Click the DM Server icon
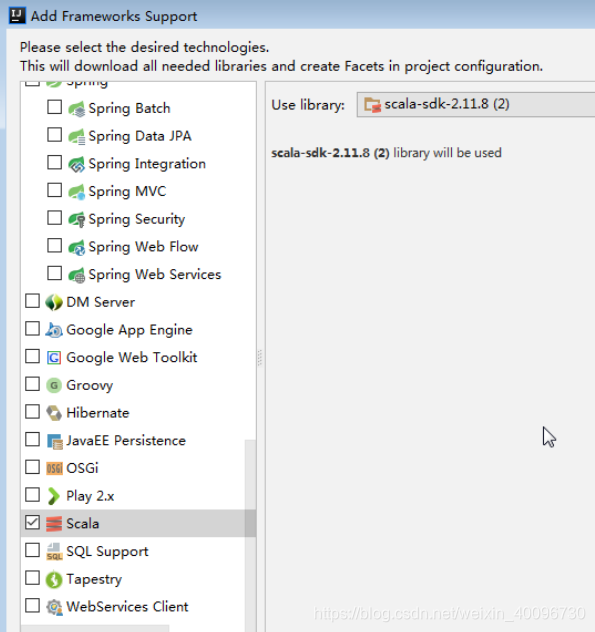Screen dimensions: 595x632 pos(54,302)
